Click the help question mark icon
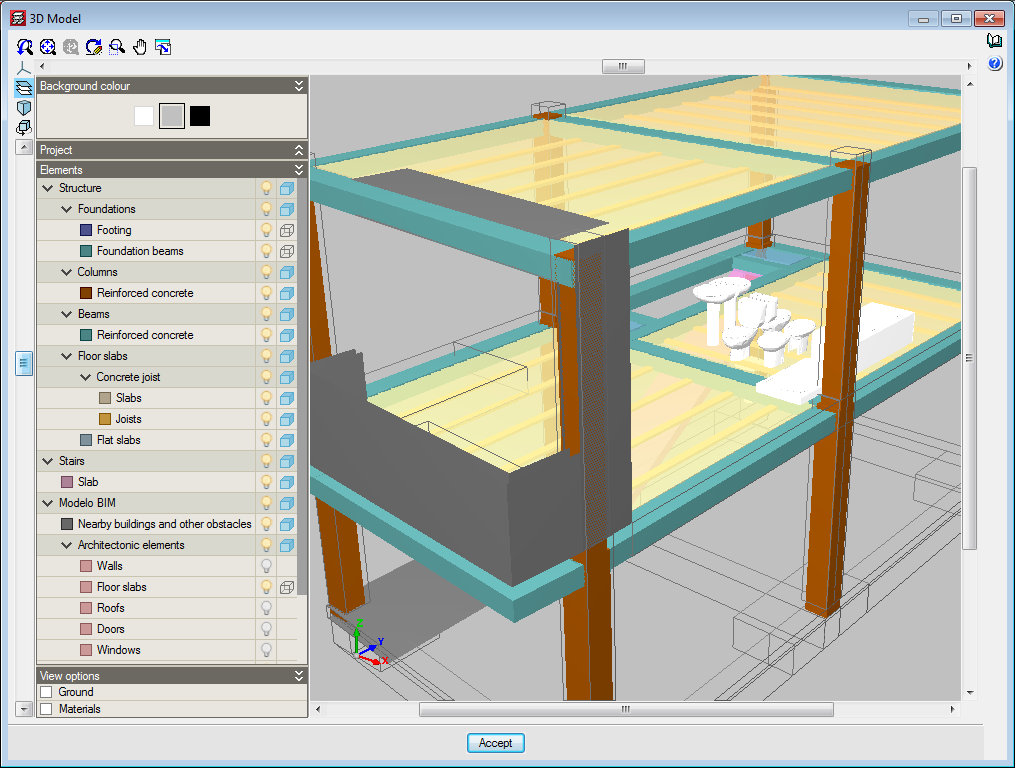 pyautogui.click(x=995, y=64)
